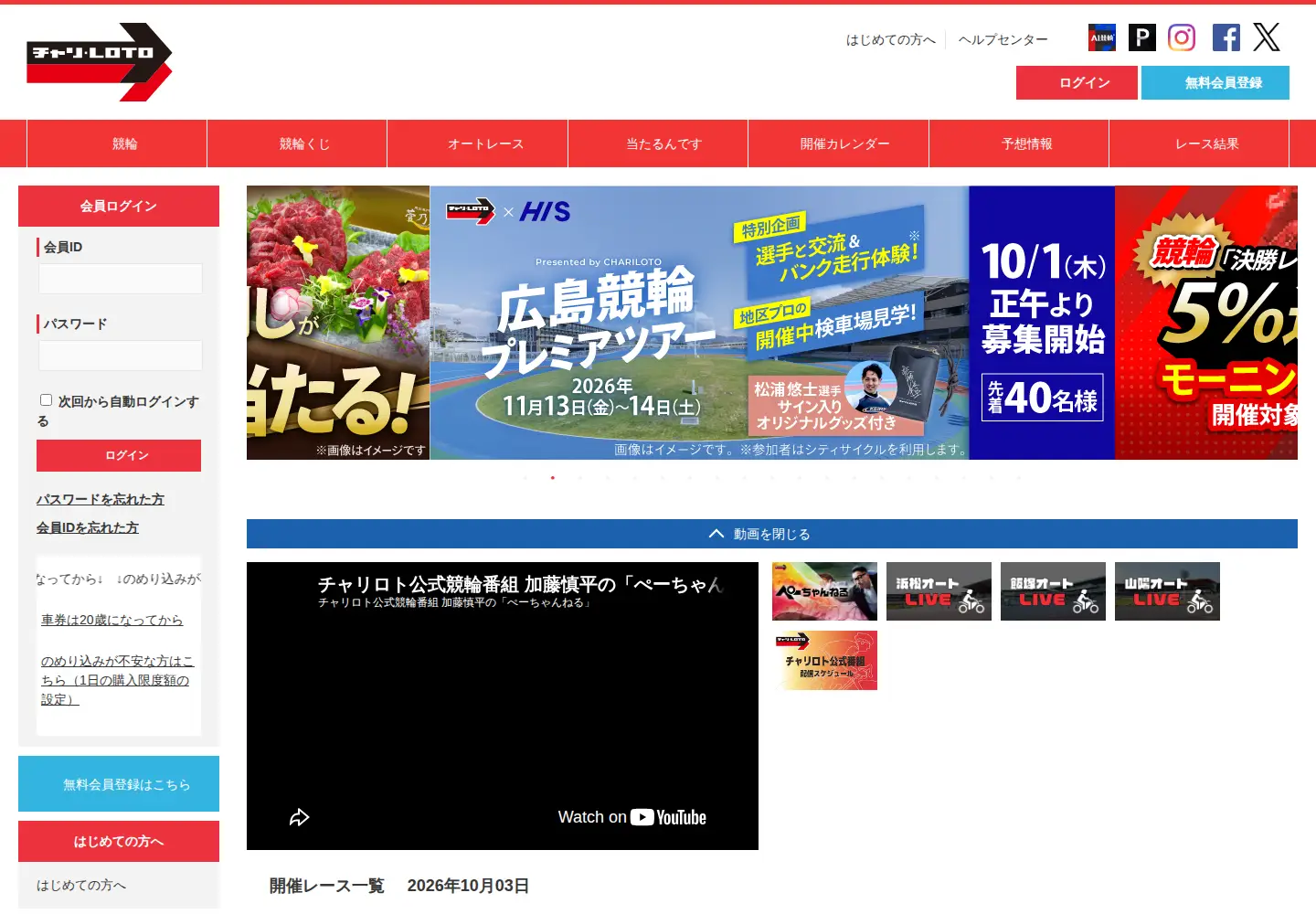The height and width of the screenshot is (914, 1316).
Task: Toggle 次回から自動ログインする checkbox
Action: tap(46, 399)
